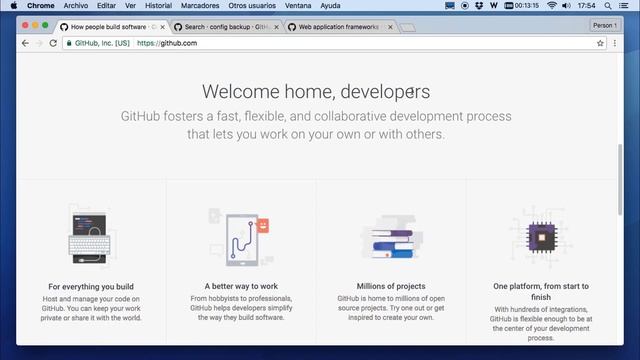Click the screen recording status icon
Viewport: 640px width, 360px height.
tap(464, 6)
